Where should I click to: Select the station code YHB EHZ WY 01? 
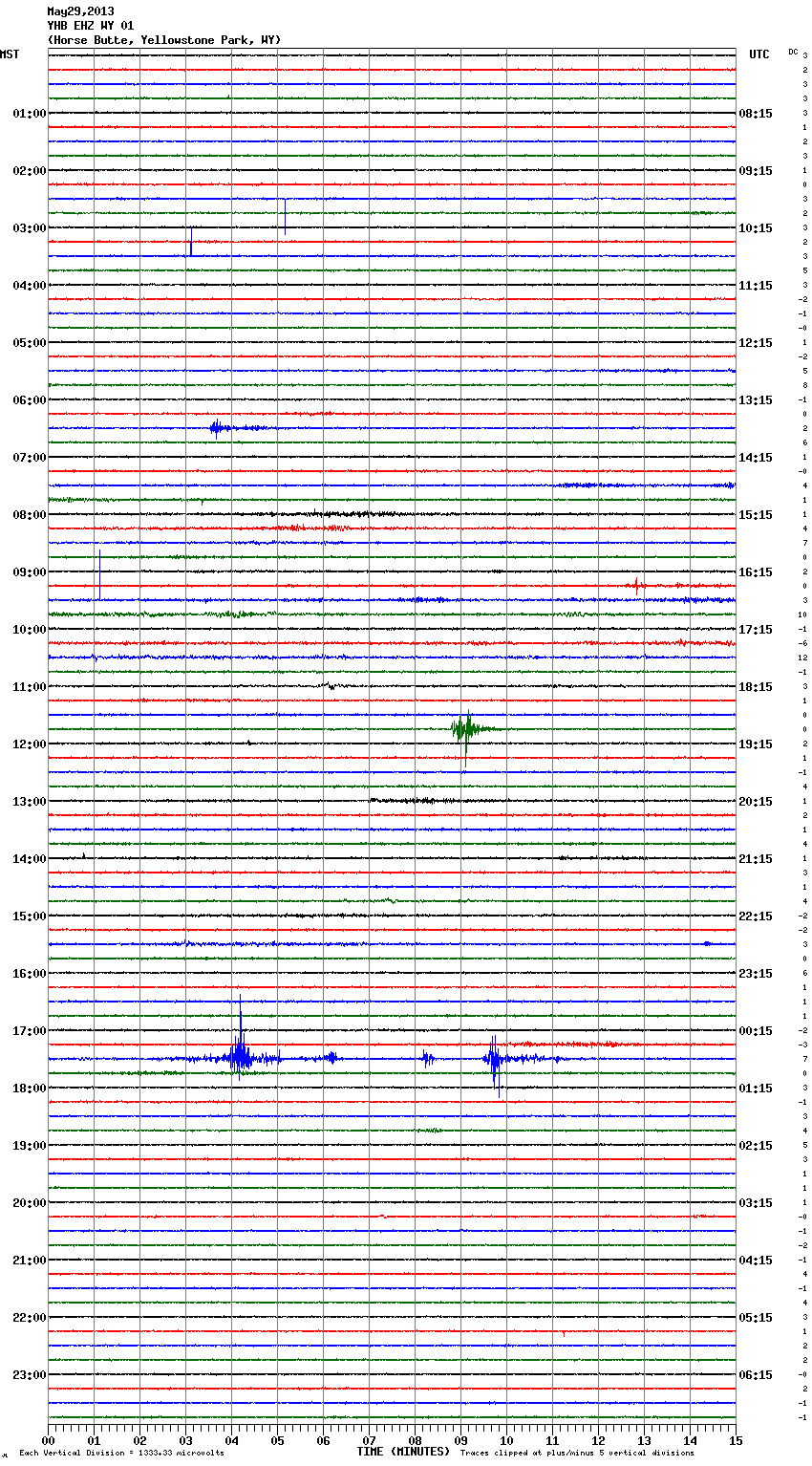tap(91, 26)
